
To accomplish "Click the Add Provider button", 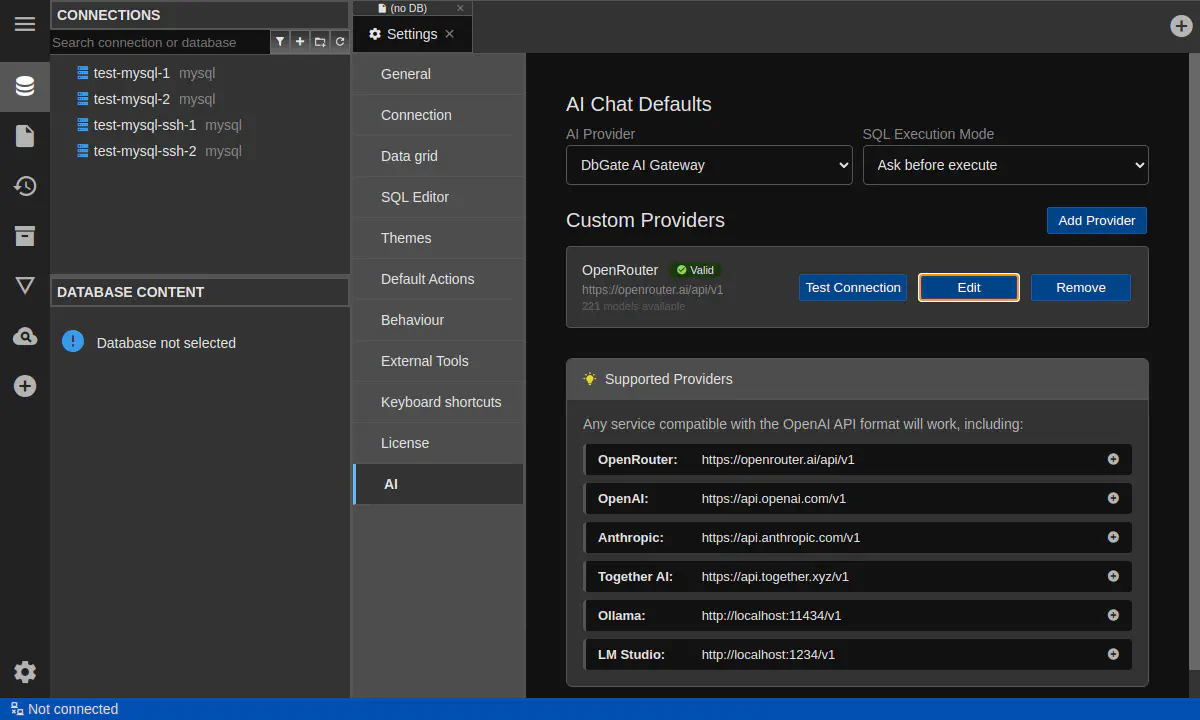I will click(1096, 220).
